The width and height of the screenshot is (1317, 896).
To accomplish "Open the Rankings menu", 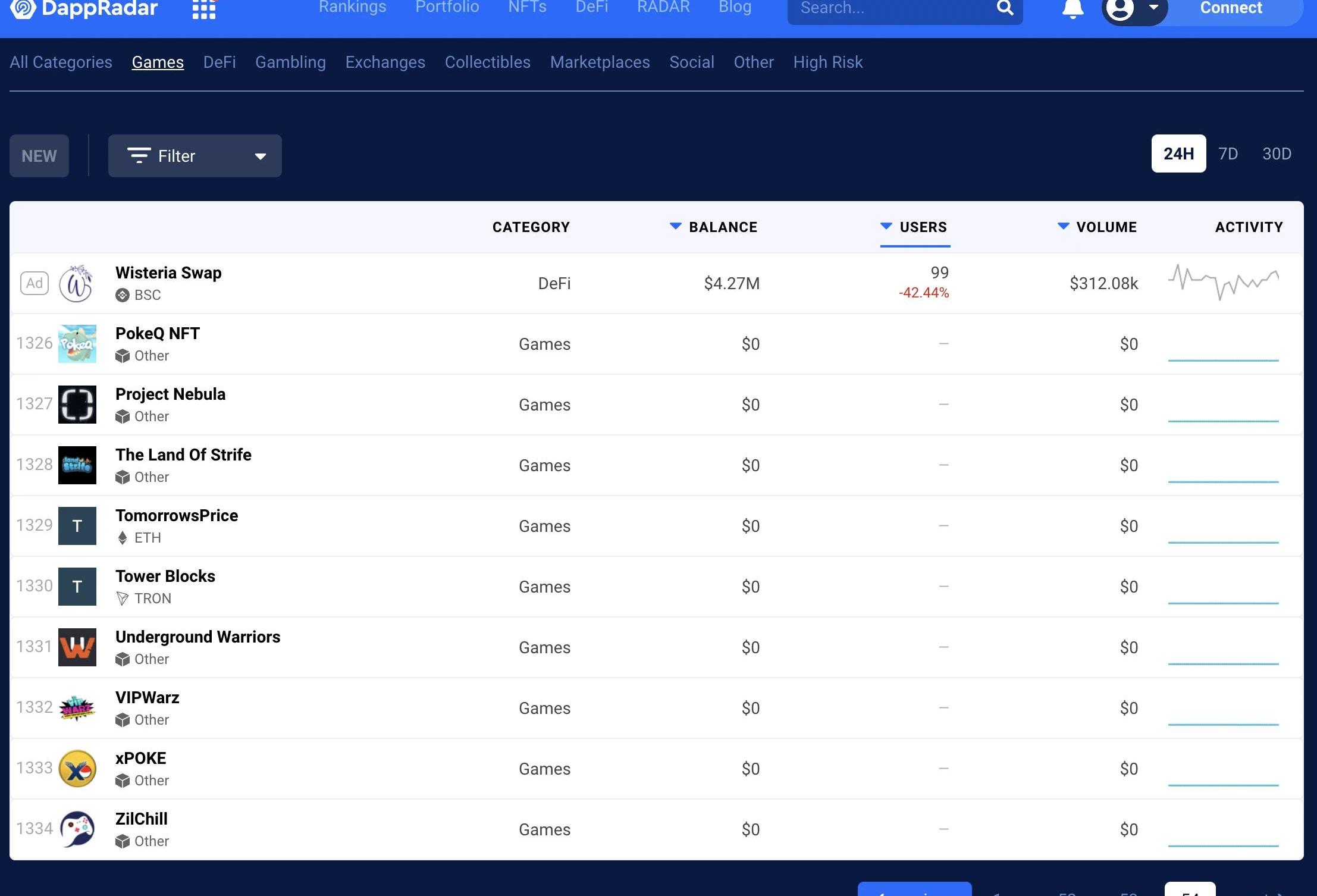I will 353,7.
